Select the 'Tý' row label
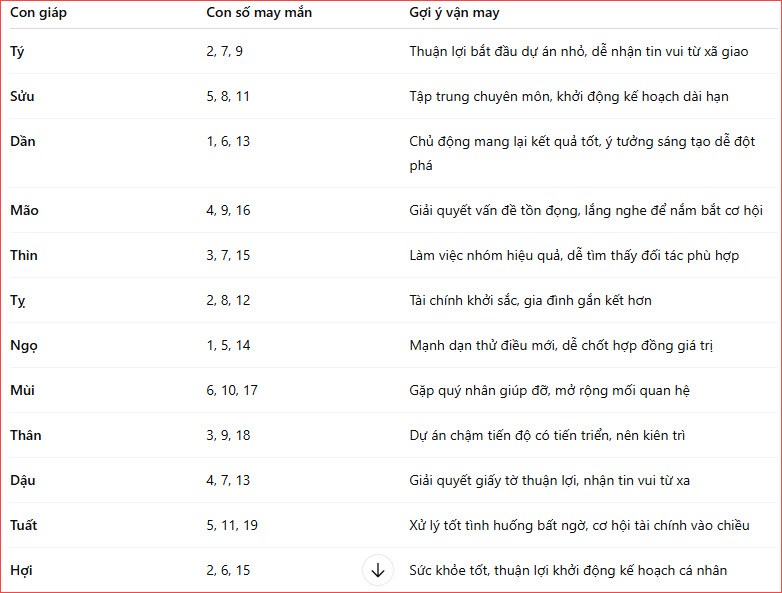 click(17, 51)
